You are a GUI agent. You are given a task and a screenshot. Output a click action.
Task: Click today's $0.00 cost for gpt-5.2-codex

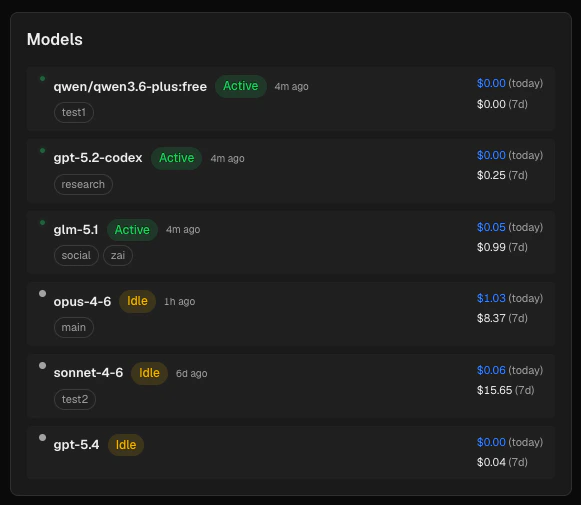(491, 155)
